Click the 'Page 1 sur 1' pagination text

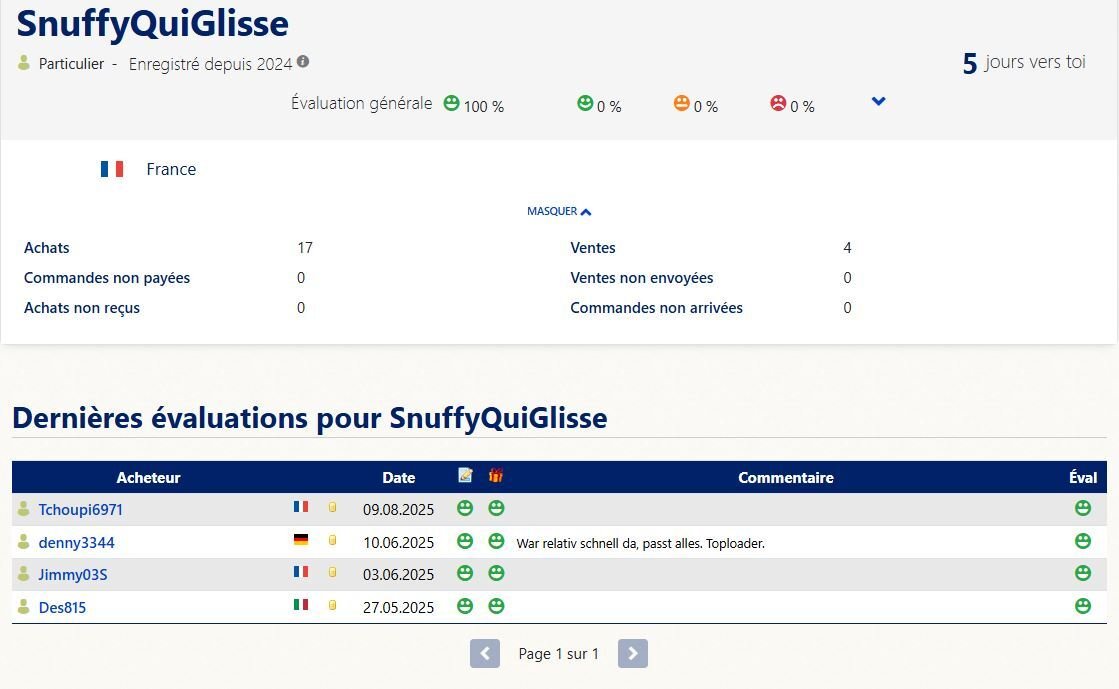click(x=558, y=653)
